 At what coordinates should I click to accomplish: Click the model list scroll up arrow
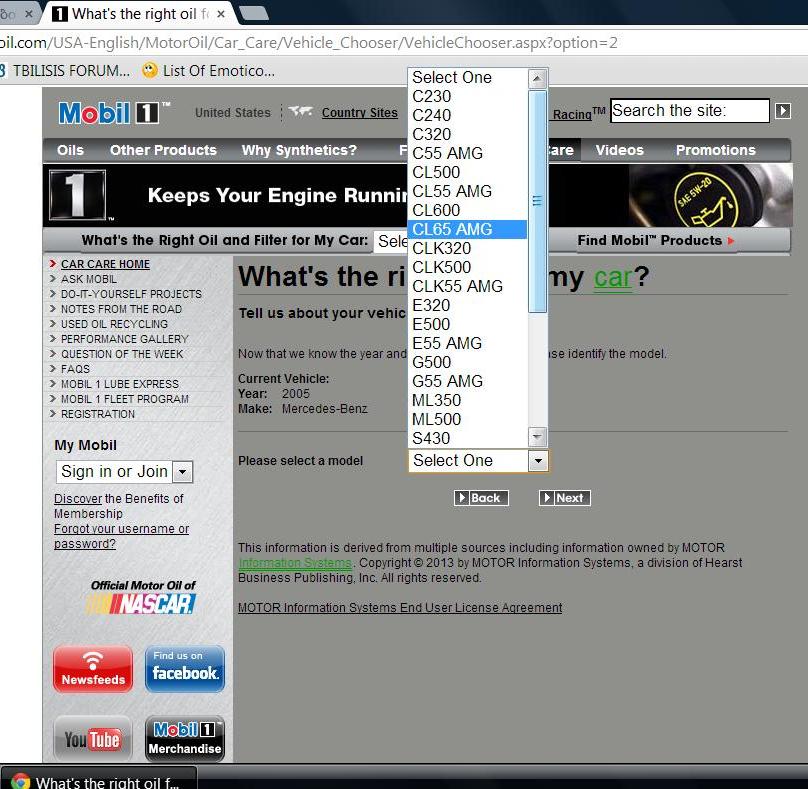coord(537,79)
